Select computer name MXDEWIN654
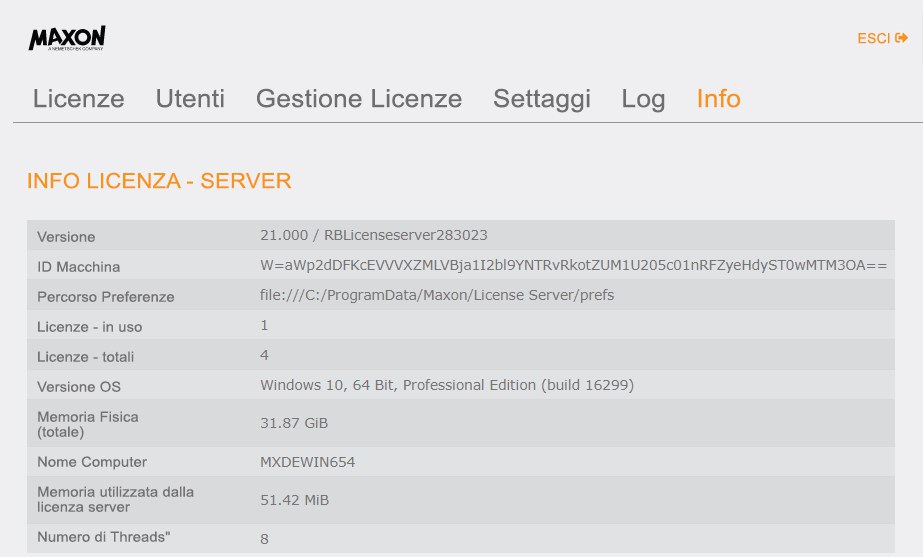 pyautogui.click(x=307, y=462)
